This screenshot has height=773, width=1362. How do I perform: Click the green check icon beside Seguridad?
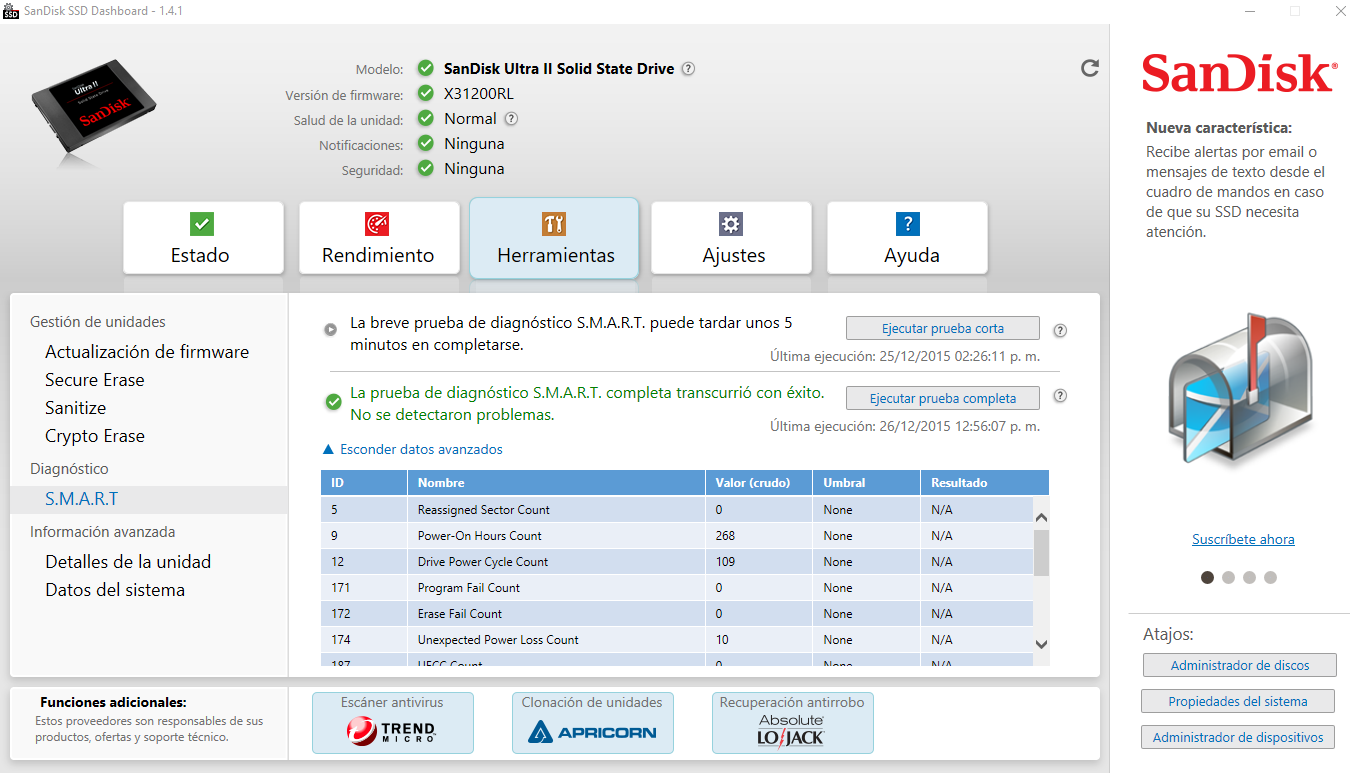[x=425, y=169]
